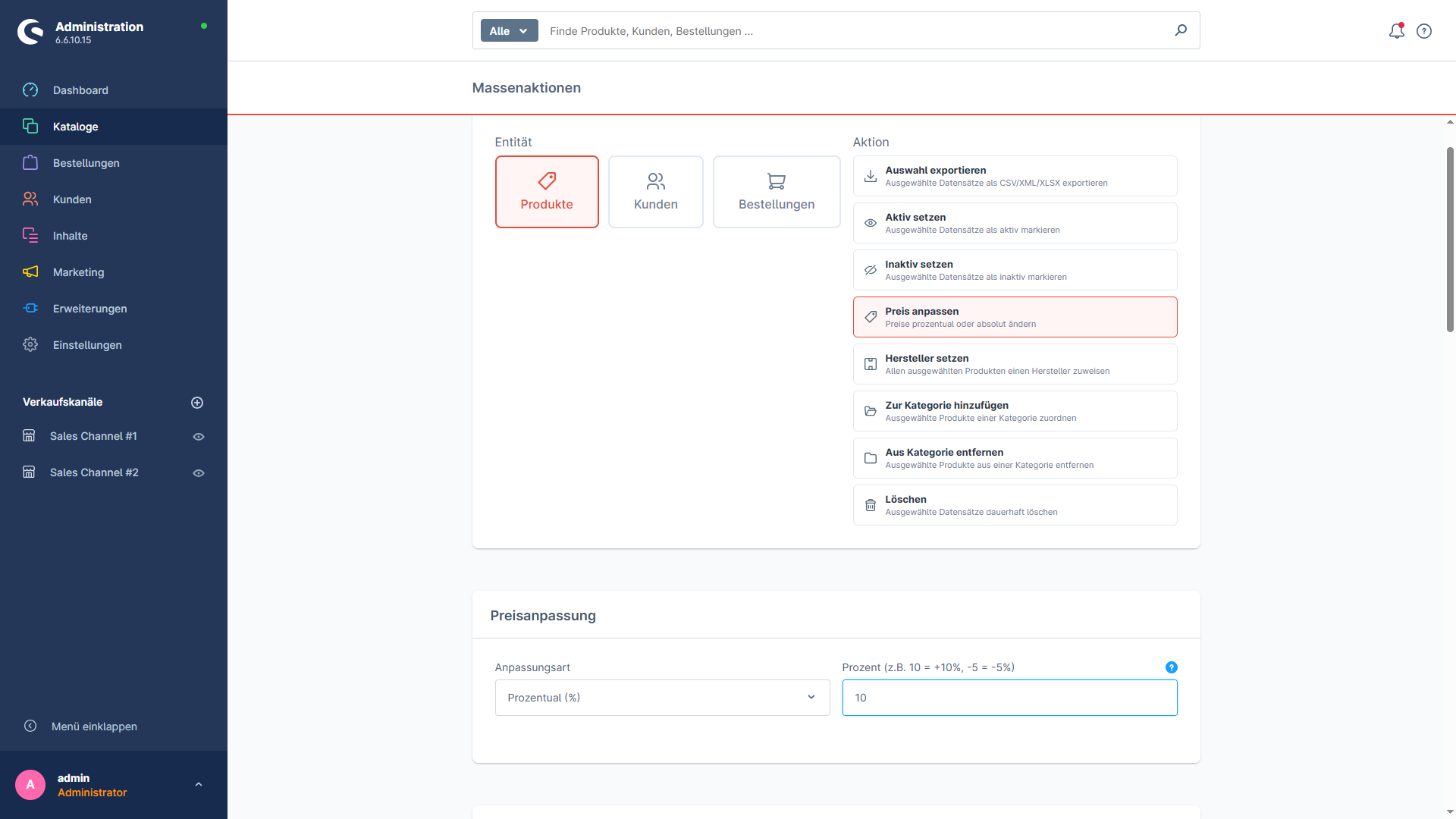
Task: Click the page vertical scrollbar thumb
Action: point(1450,240)
